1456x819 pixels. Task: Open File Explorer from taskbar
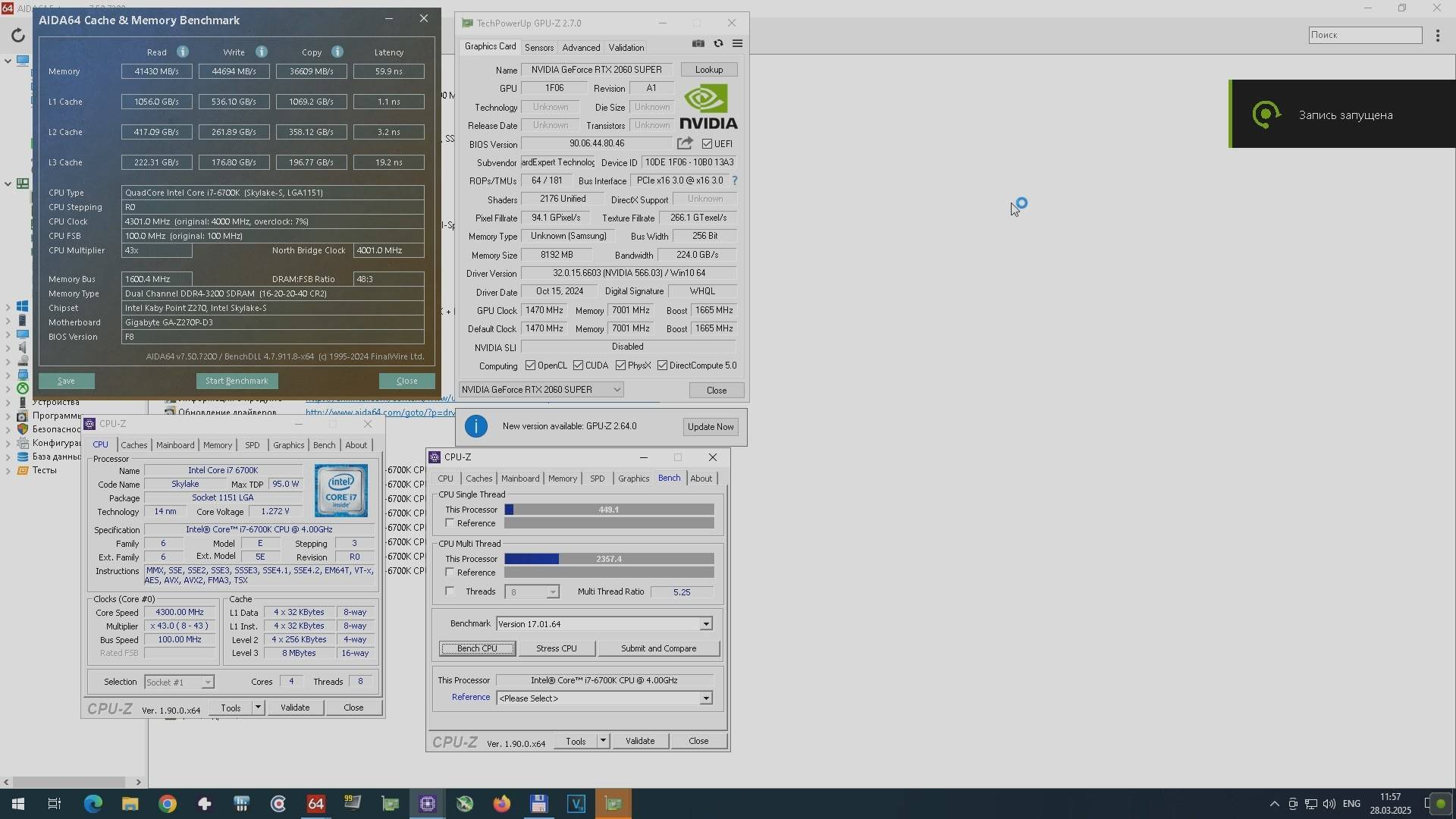(130, 804)
